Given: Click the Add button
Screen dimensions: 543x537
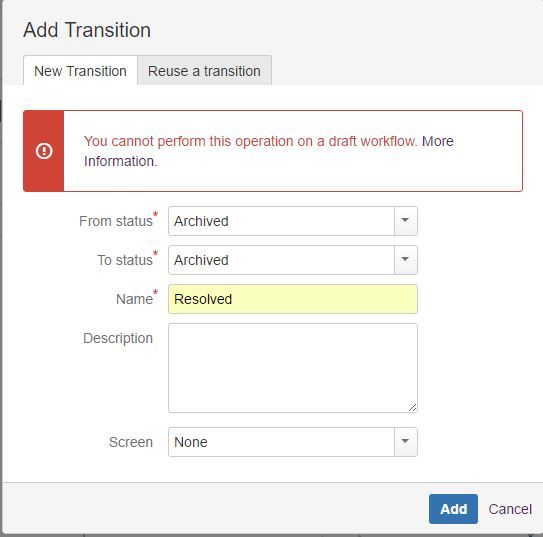Looking at the screenshot, I should tap(453, 509).
